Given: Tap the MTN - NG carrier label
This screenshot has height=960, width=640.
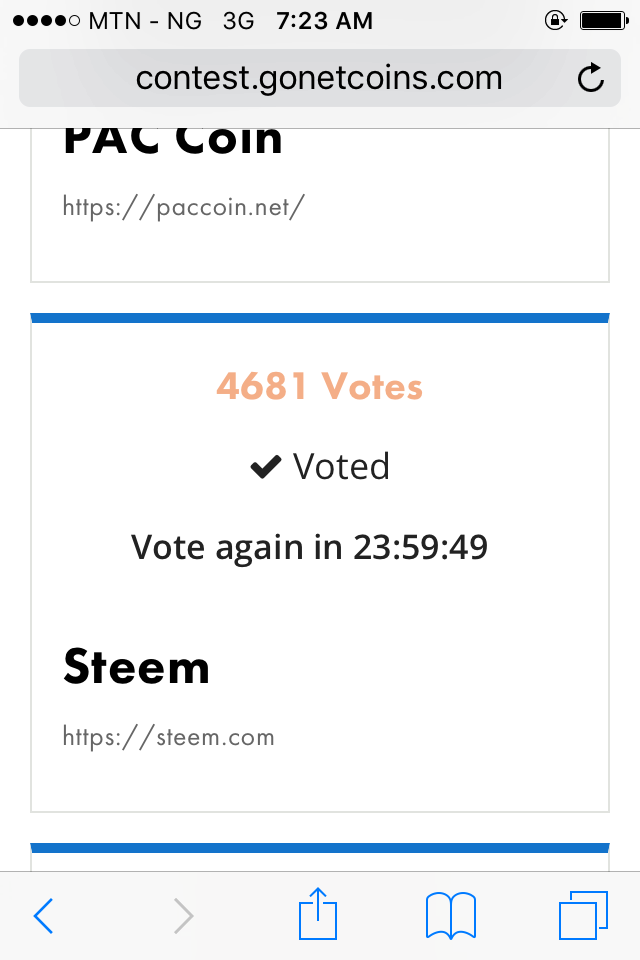Looking at the screenshot, I should (145, 20).
